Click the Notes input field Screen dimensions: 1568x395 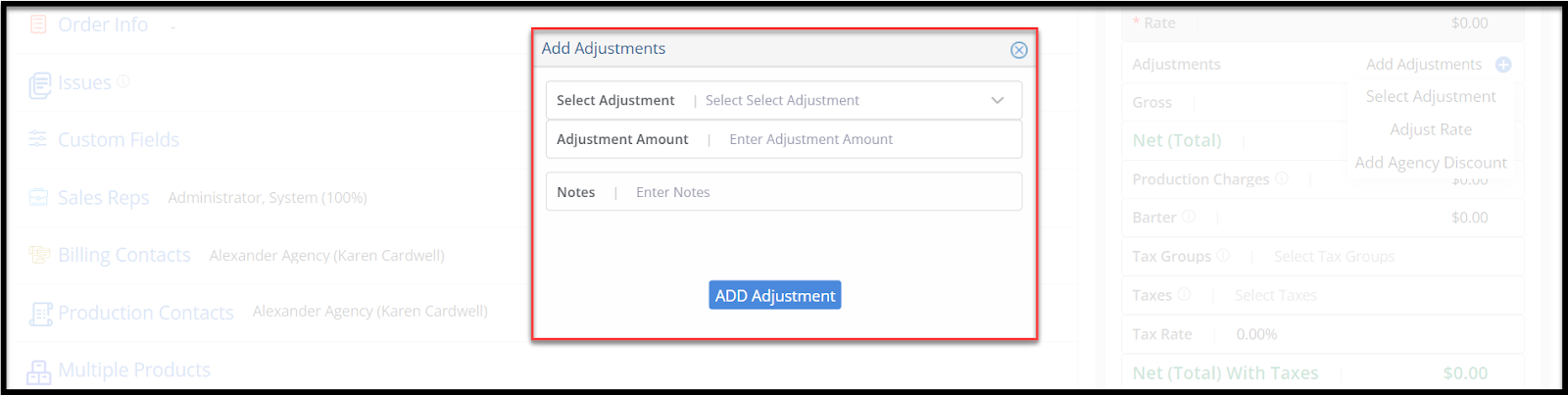783,192
